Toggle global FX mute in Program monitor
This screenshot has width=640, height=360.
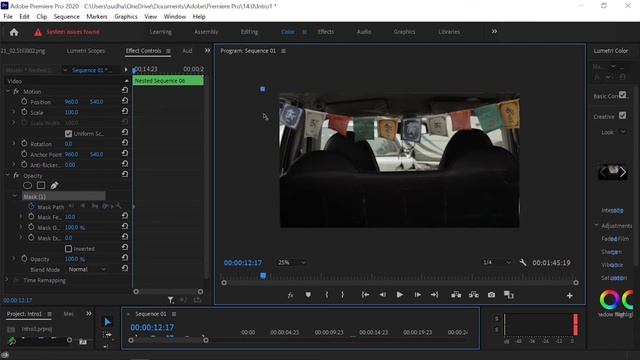coord(290,295)
